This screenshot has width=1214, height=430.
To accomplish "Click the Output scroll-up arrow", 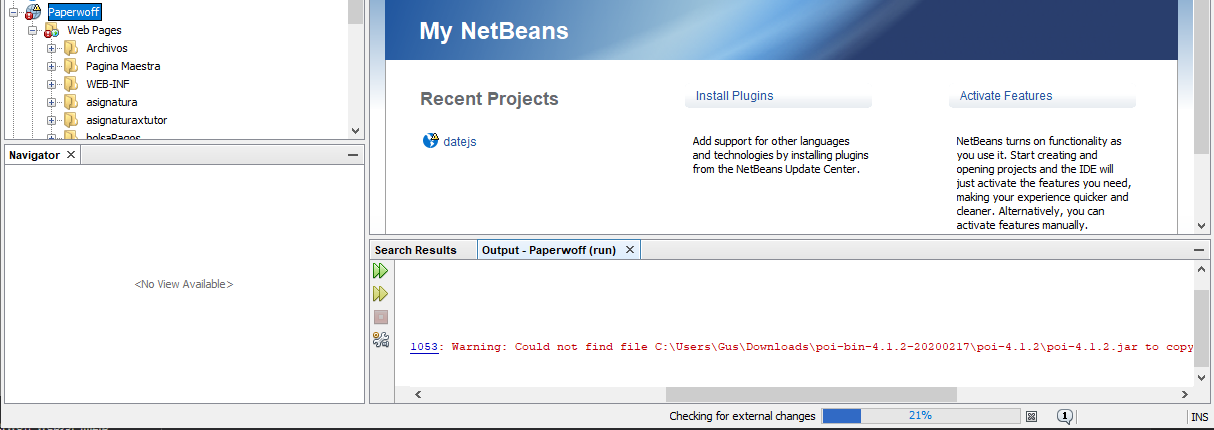I will point(1201,271).
